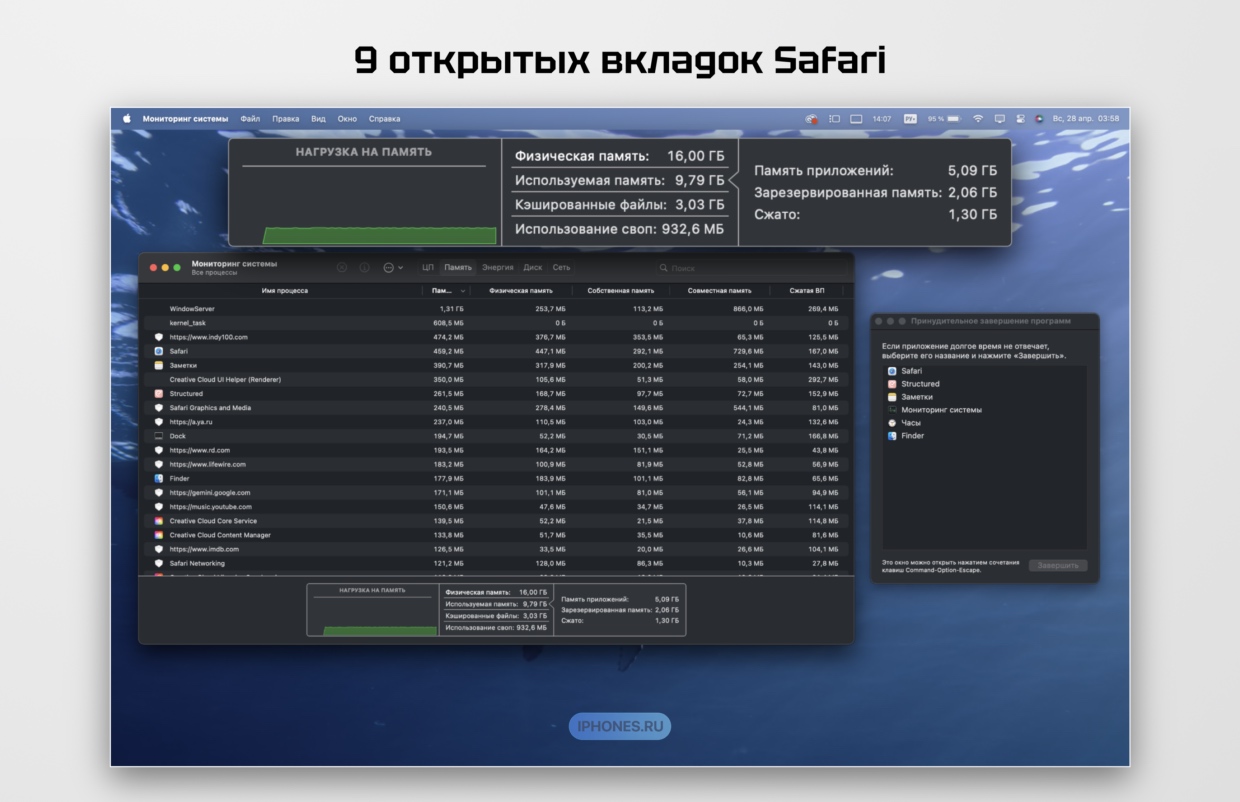
Task: Open Control Center icon in menu bar
Action: 1019,119
